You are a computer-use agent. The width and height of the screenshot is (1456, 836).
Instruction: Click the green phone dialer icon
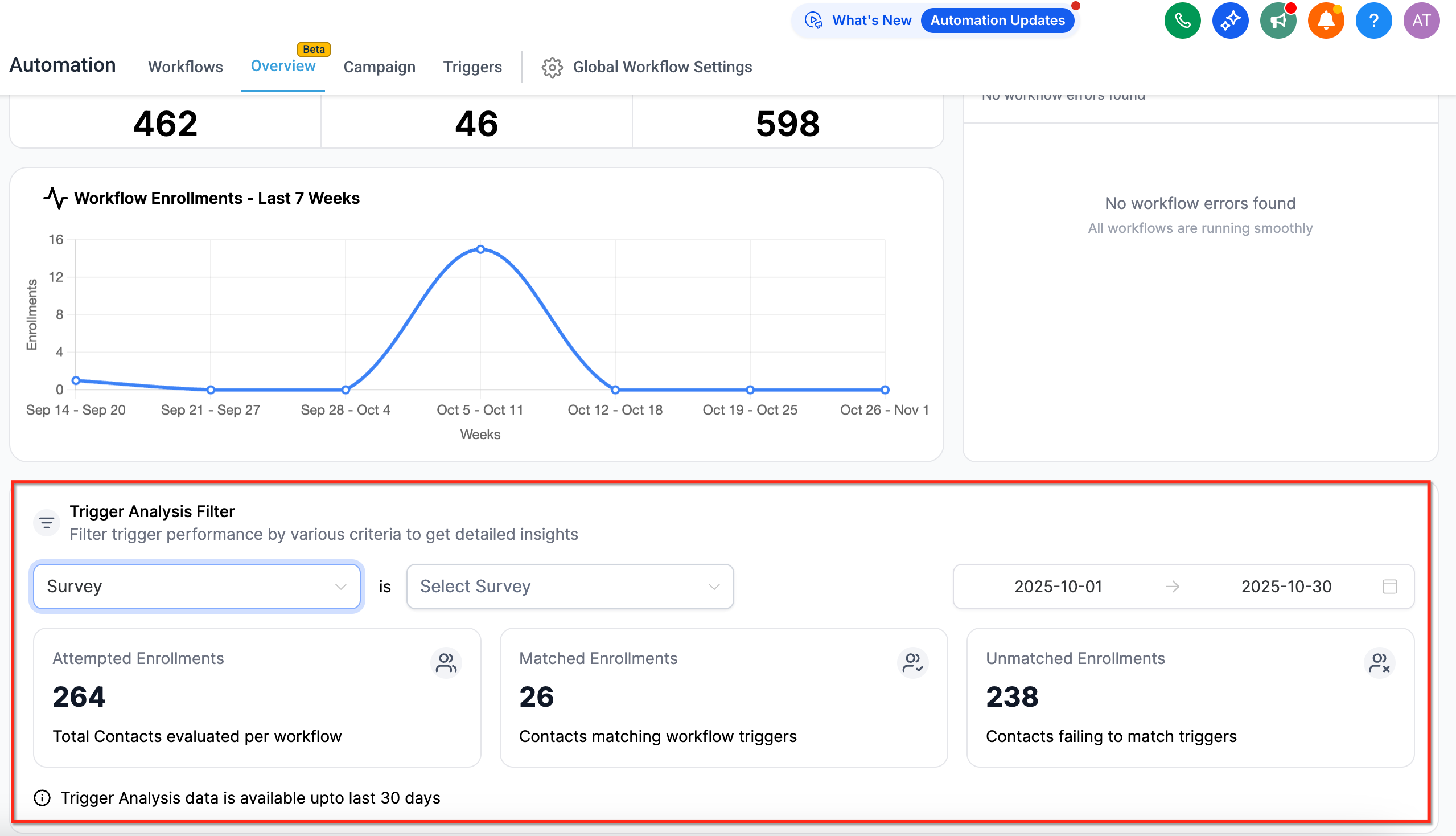[x=1182, y=21]
